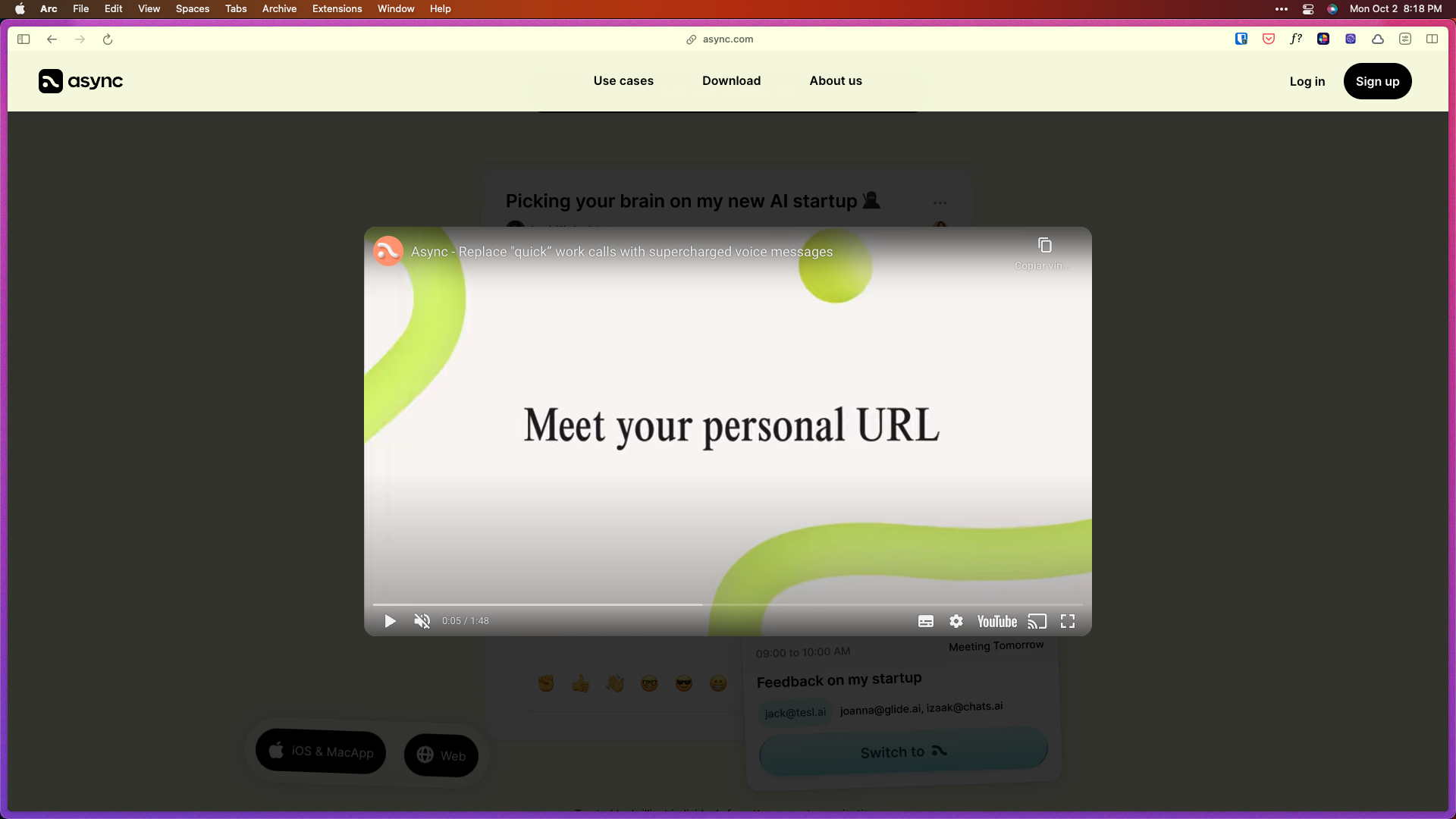This screenshot has width=1456, height=819.
Task: Click the captions/subtitles icon in player
Action: coord(925,621)
